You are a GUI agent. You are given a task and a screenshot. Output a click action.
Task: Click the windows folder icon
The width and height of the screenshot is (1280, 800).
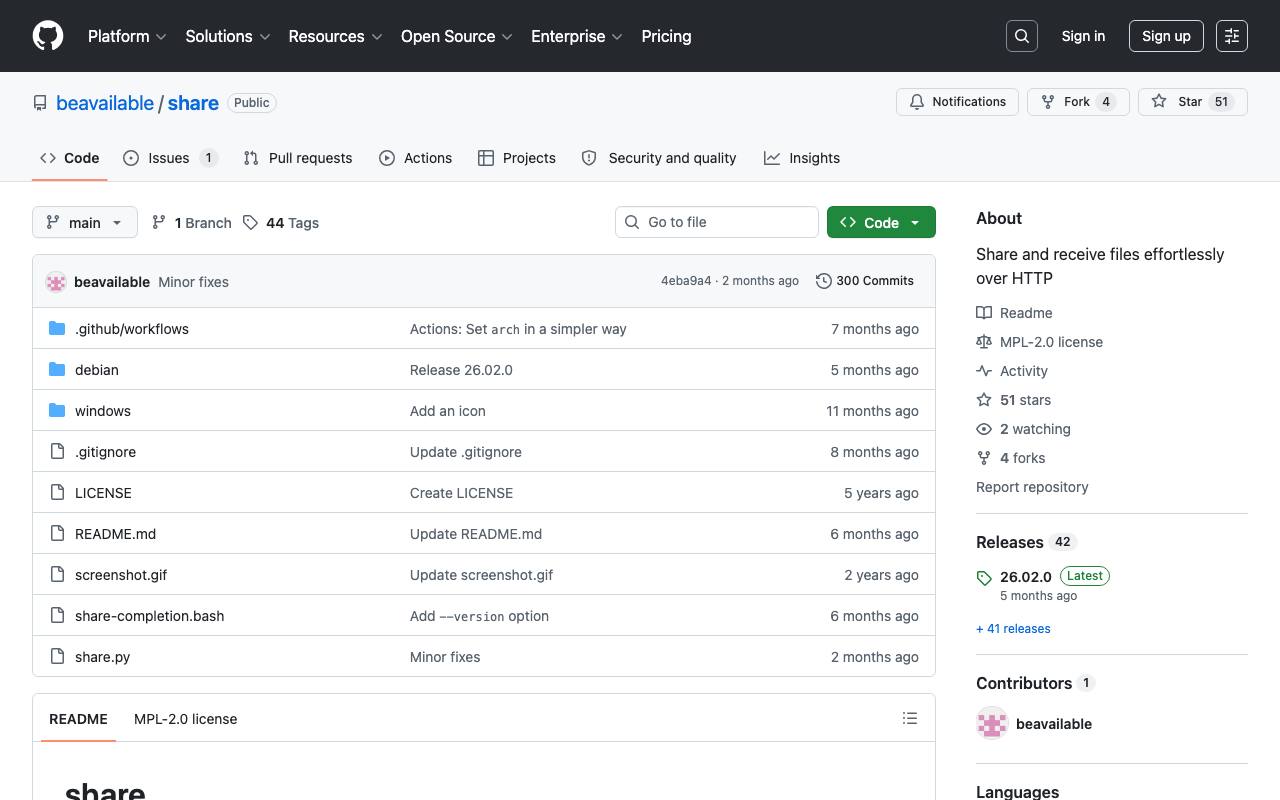pos(57,411)
